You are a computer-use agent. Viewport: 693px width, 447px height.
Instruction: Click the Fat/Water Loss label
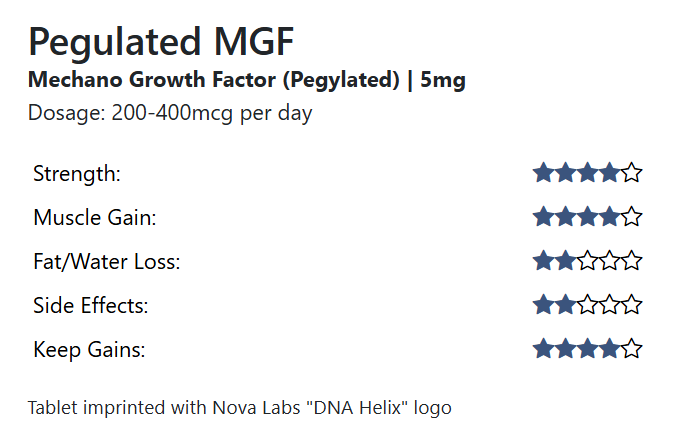tap(106, 262)
